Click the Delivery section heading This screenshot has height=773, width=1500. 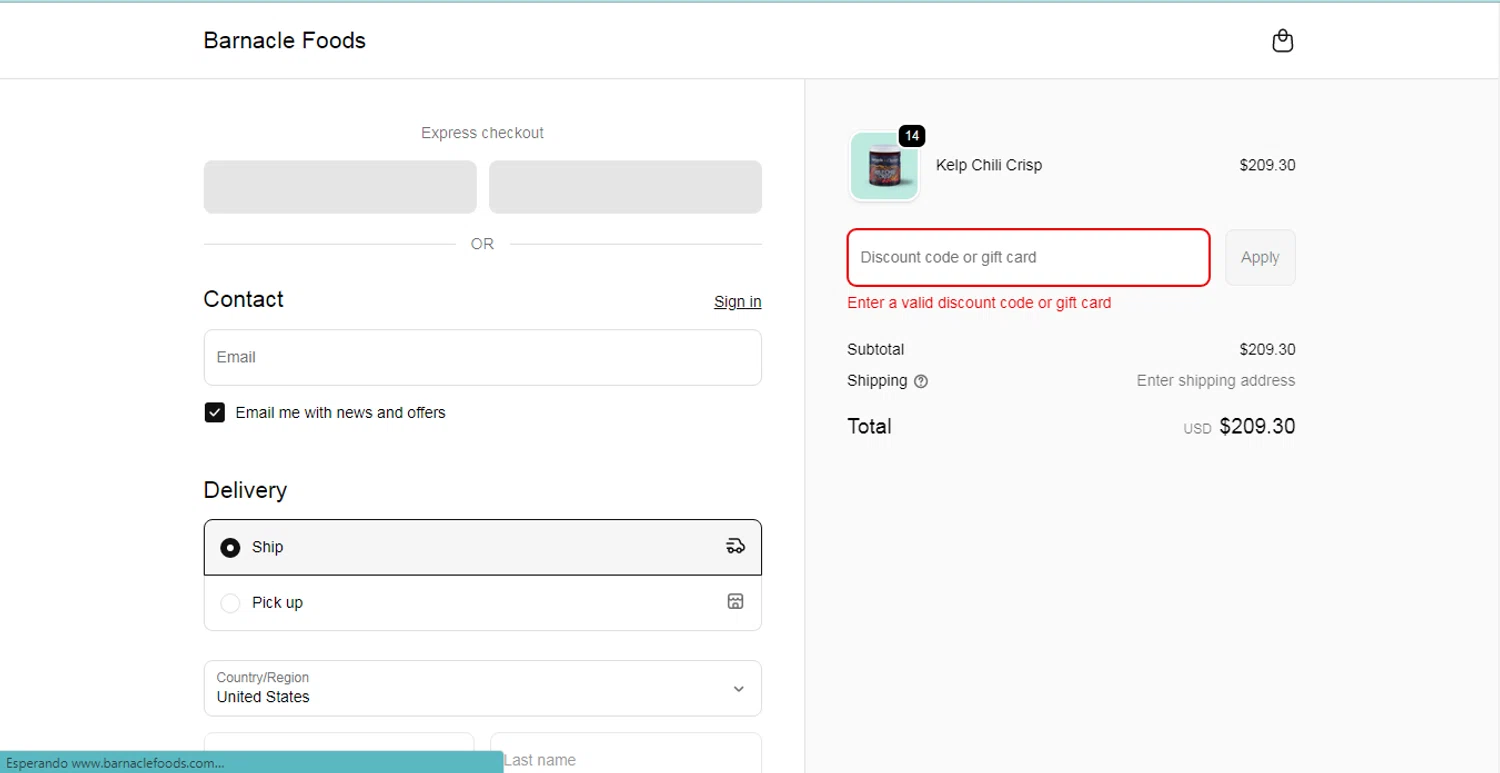tap(245, 490)
